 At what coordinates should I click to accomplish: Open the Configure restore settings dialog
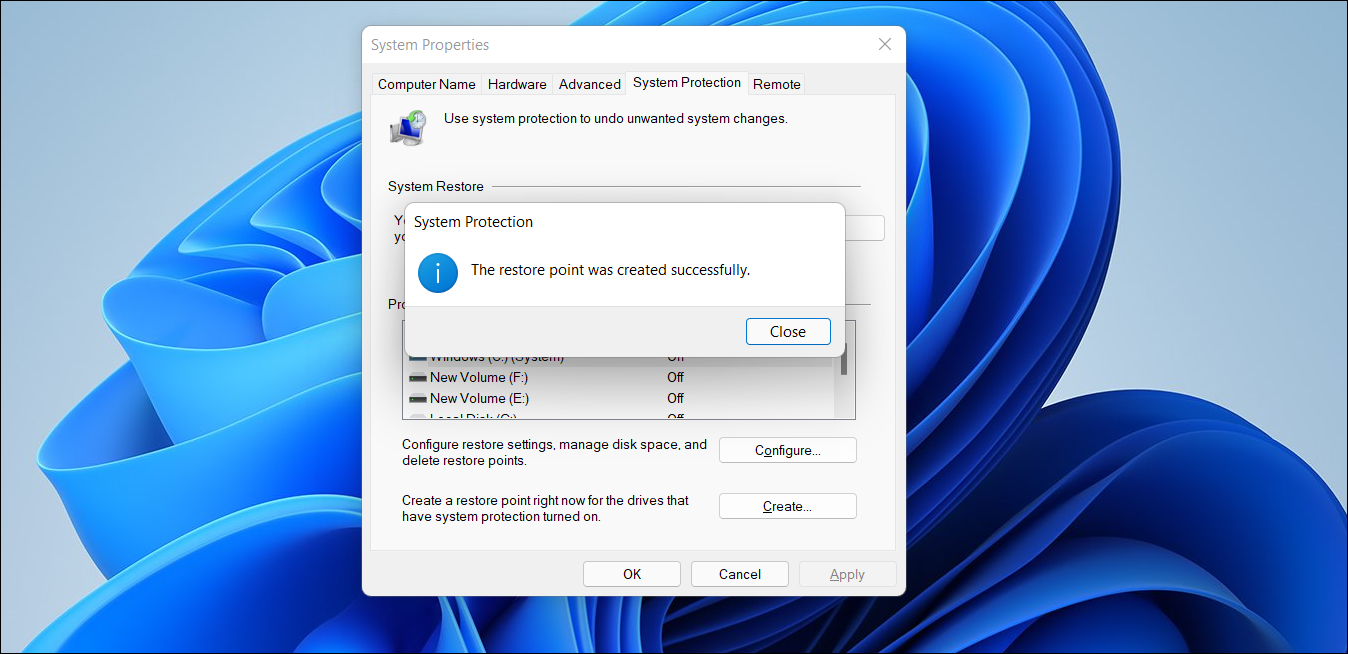point(787,450)
